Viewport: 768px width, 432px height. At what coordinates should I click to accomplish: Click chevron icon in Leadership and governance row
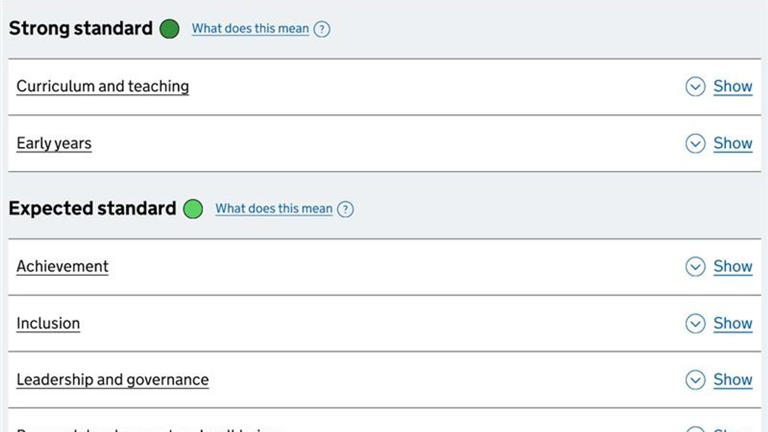(x=695, y=380)
